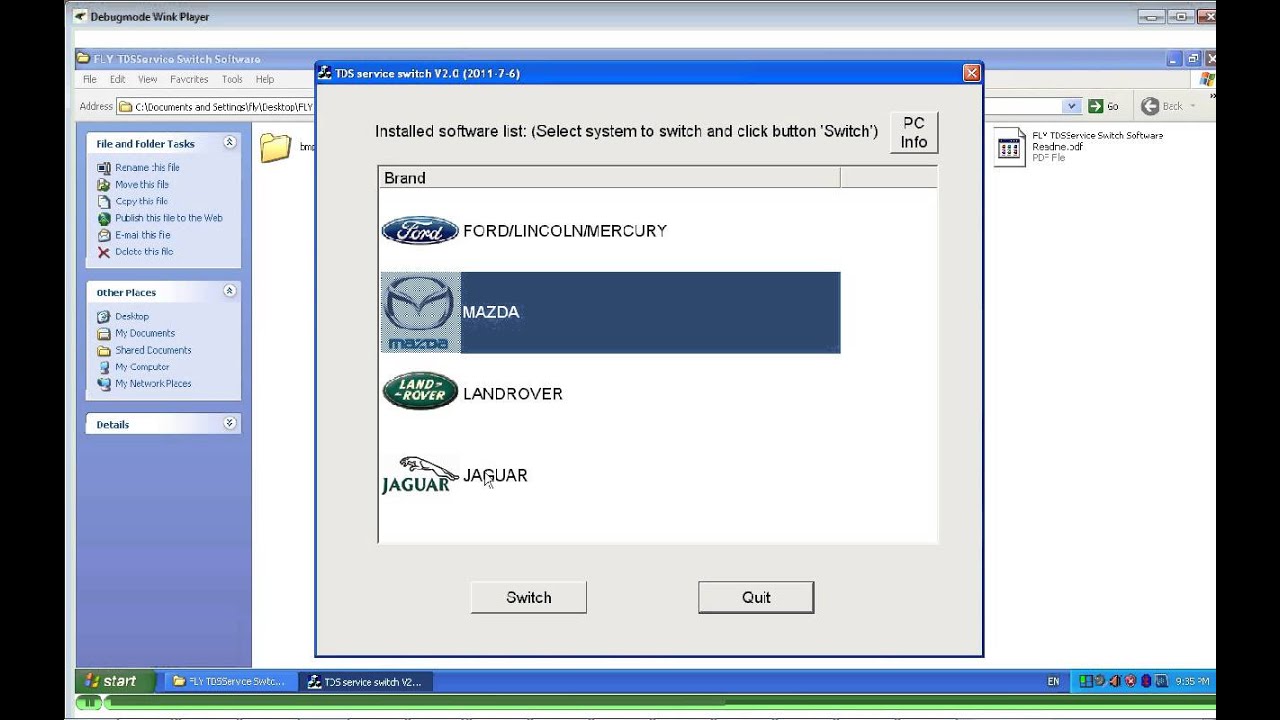Open the Edit menu in Explorer window
Viewport: 1280px width, 720px height.
(x=118, y=79)
